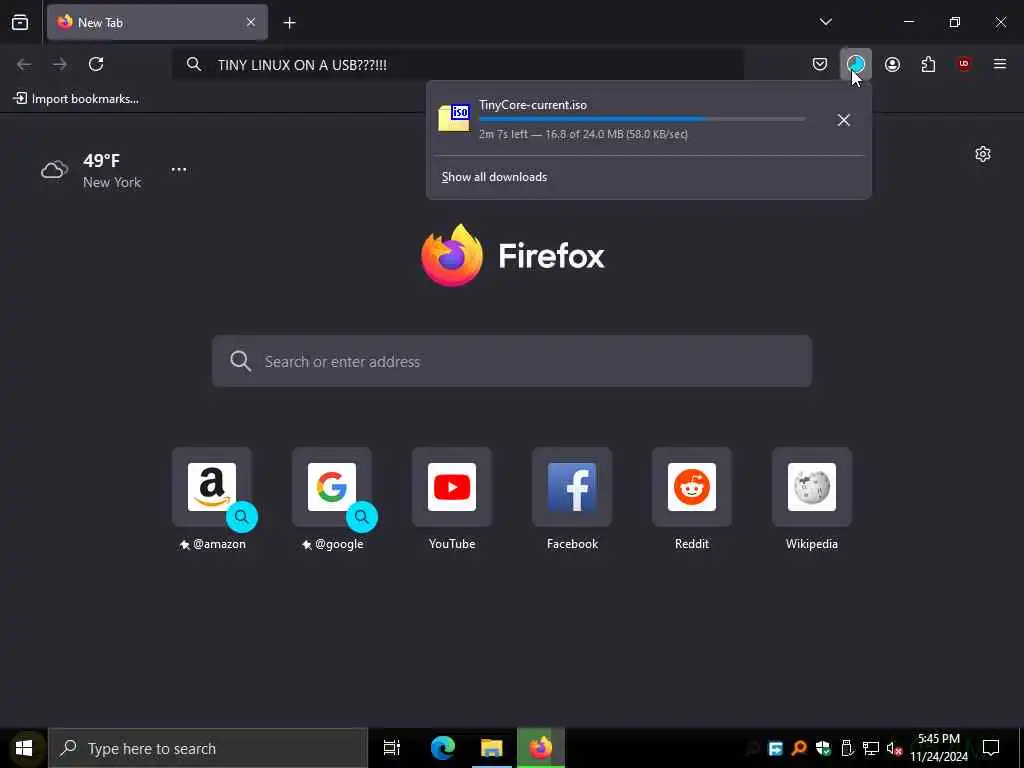The height and width of the screenshot is (768, 1024).
Task: Open the Action Center notifications icon
Action: 991,748
